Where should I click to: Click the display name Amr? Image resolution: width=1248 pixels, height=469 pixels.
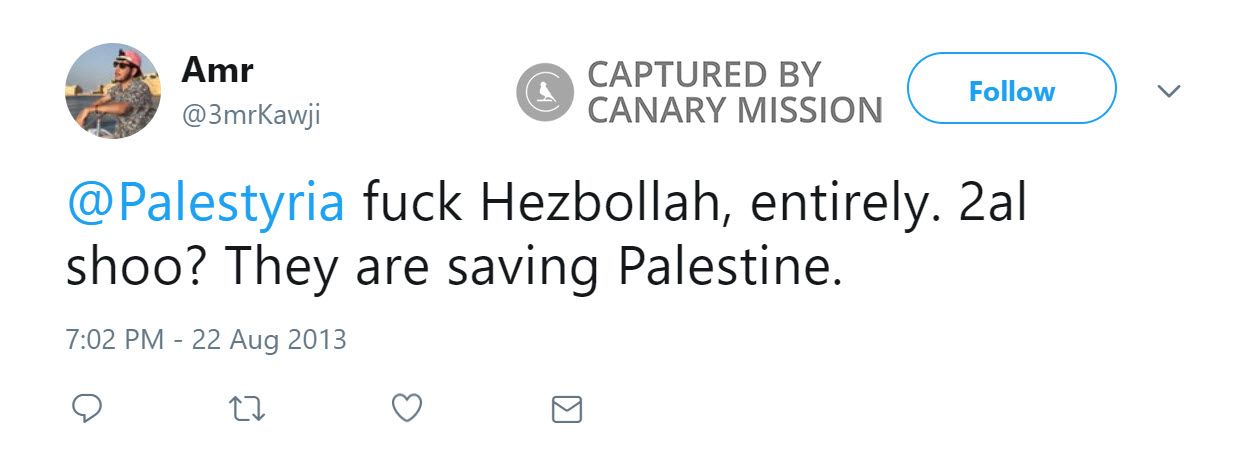217,70
